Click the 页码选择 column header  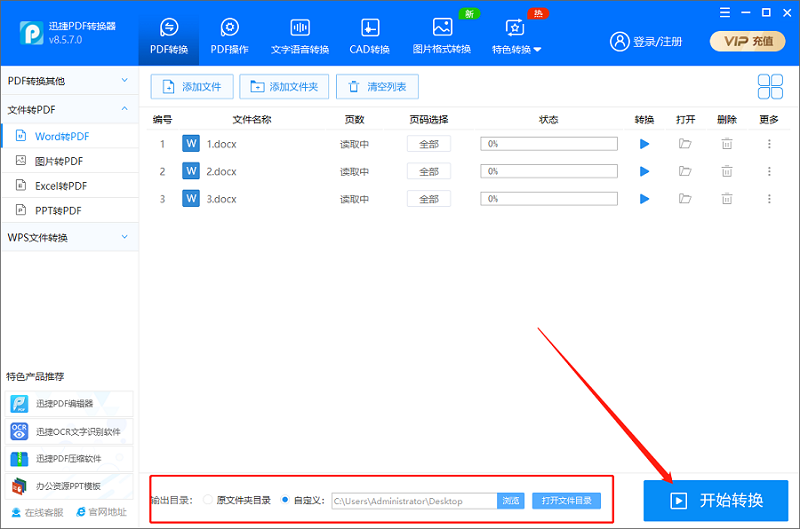[429, 119]
